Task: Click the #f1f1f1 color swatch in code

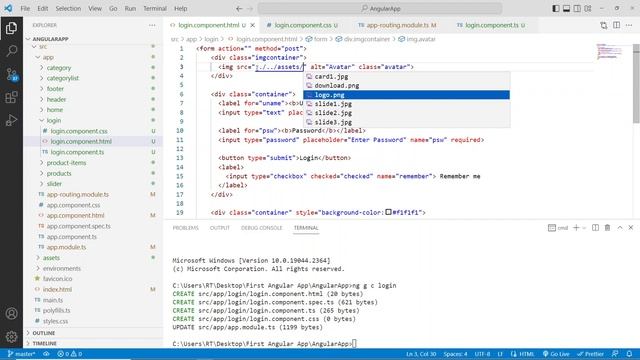Action: click(389, 212)
